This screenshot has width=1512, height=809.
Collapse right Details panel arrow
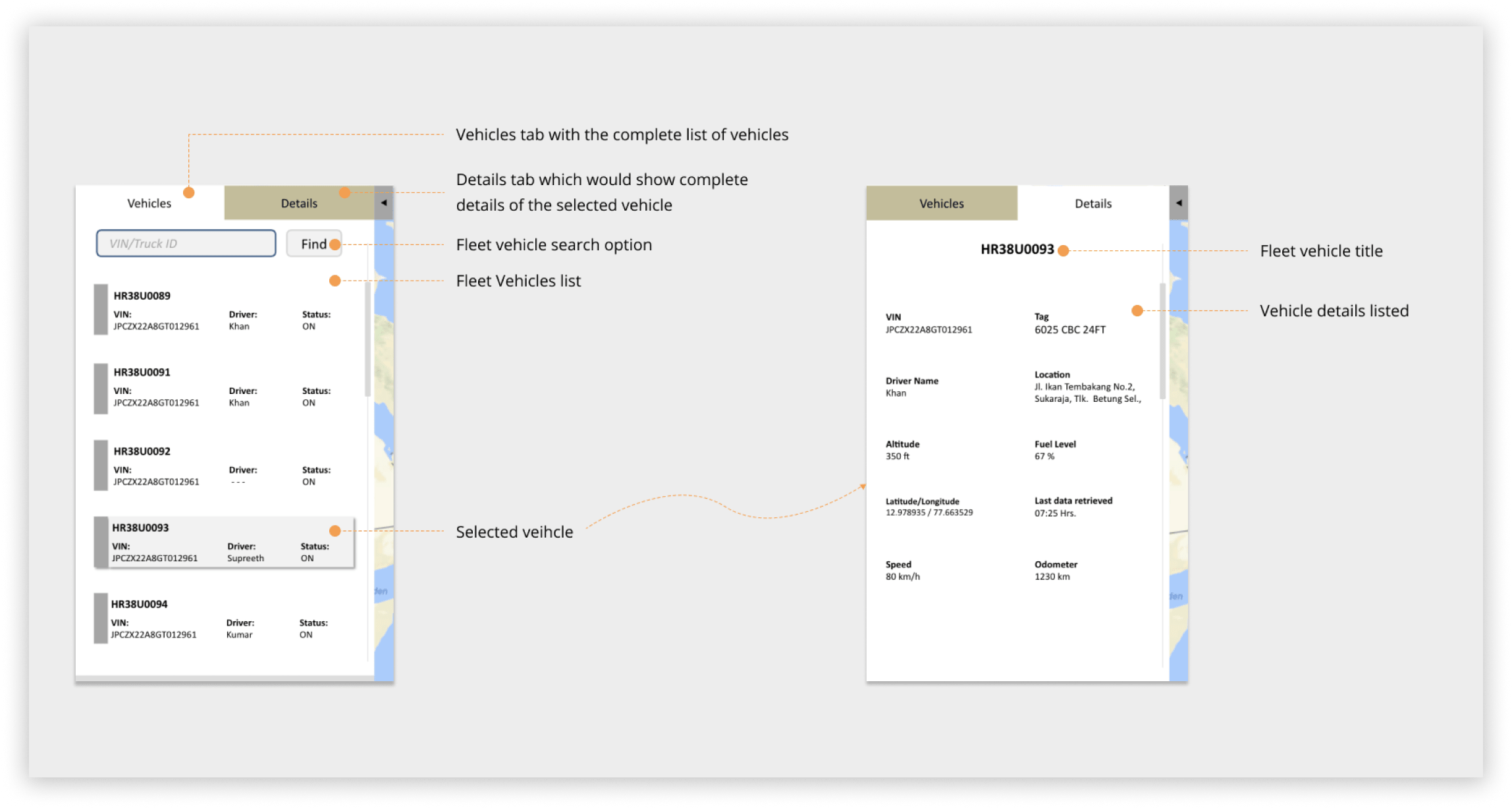[x=1179, y=203]
